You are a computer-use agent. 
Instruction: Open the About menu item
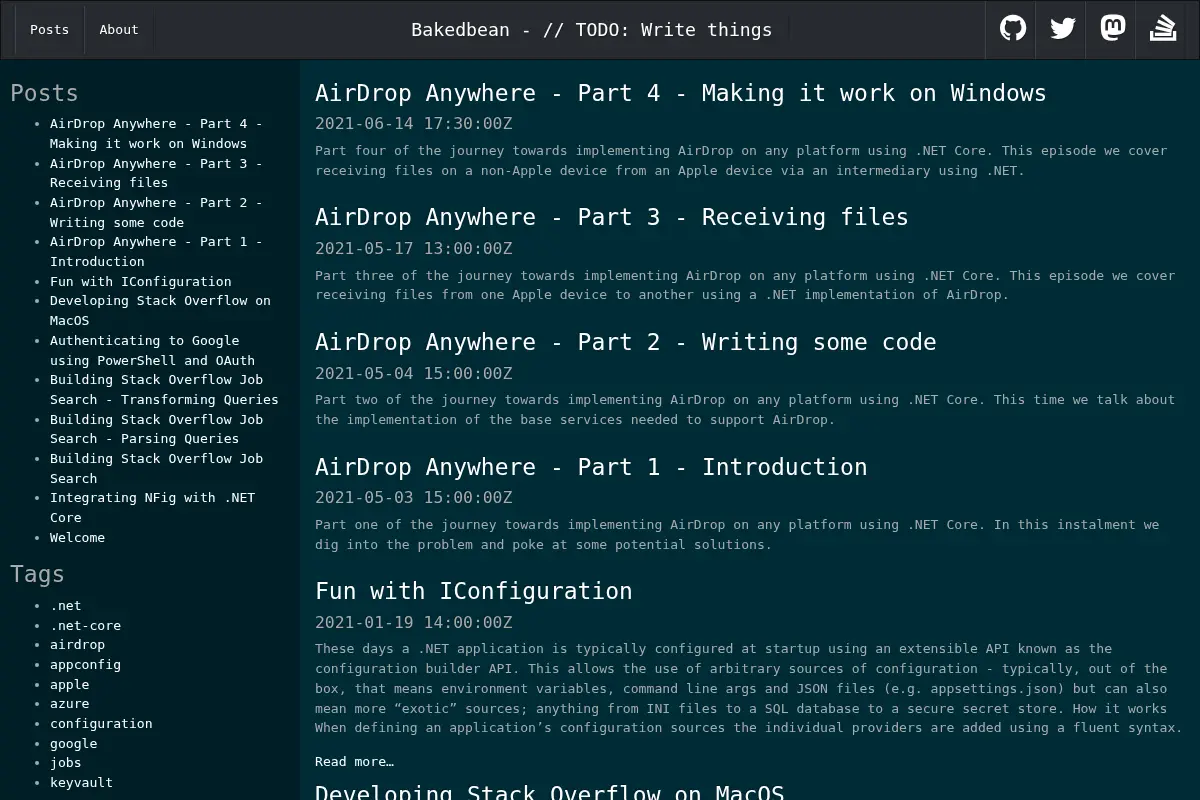(119, 29)
